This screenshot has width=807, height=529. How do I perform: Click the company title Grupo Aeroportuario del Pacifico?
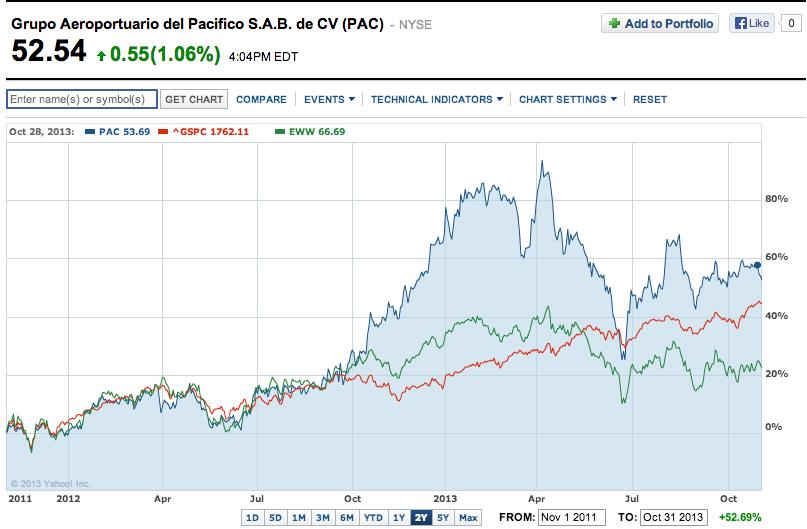197,24
